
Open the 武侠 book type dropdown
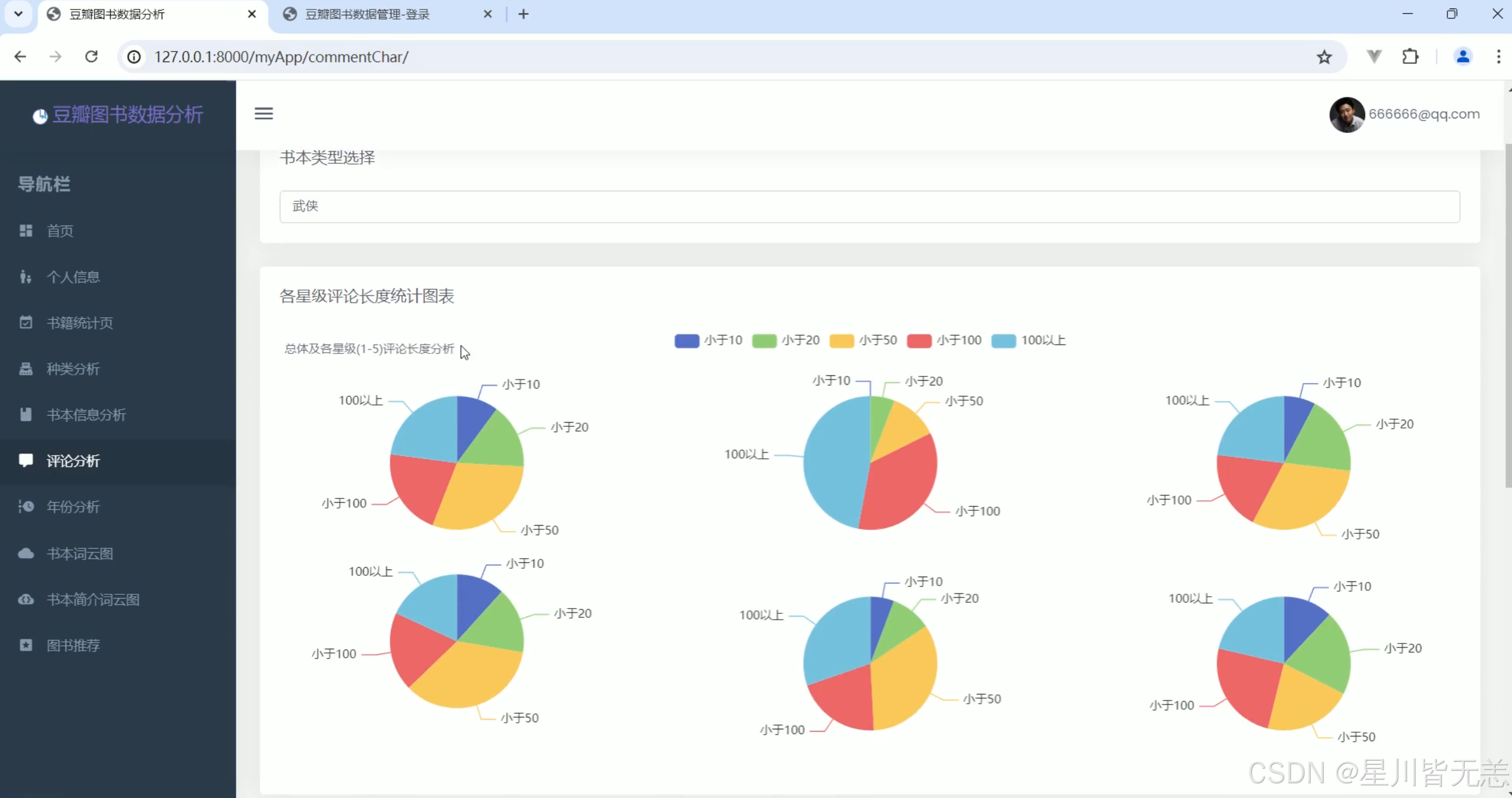[x=869, y=207]
